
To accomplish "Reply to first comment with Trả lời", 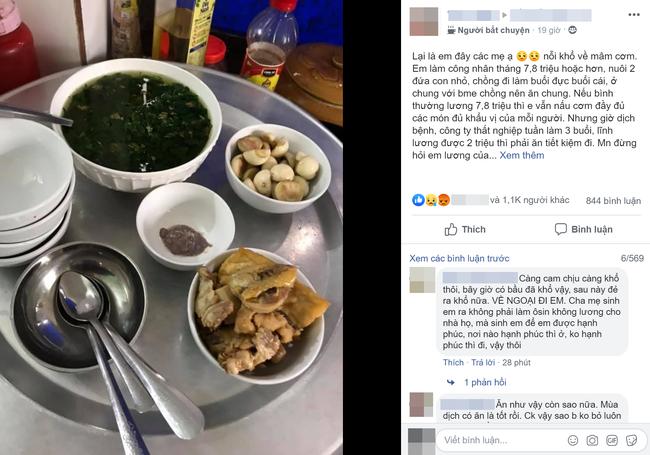I will [x=483, y=363].
